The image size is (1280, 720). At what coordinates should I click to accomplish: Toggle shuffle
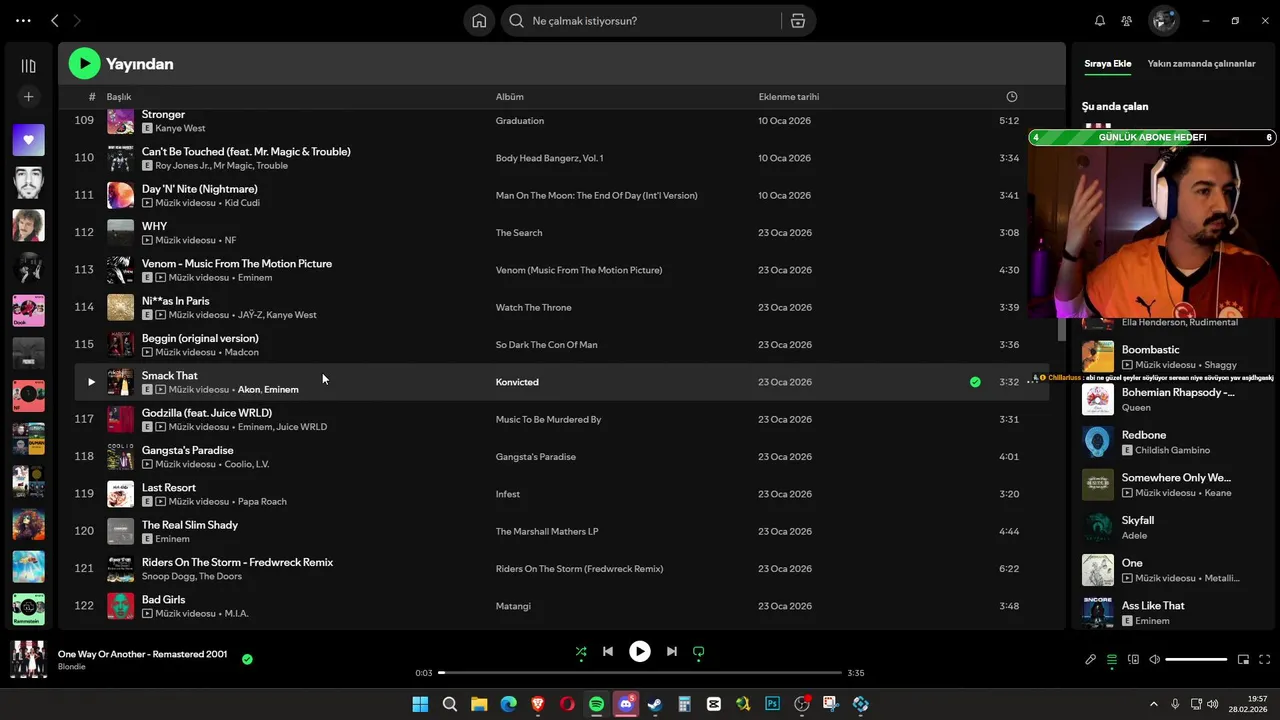point(581,652)
